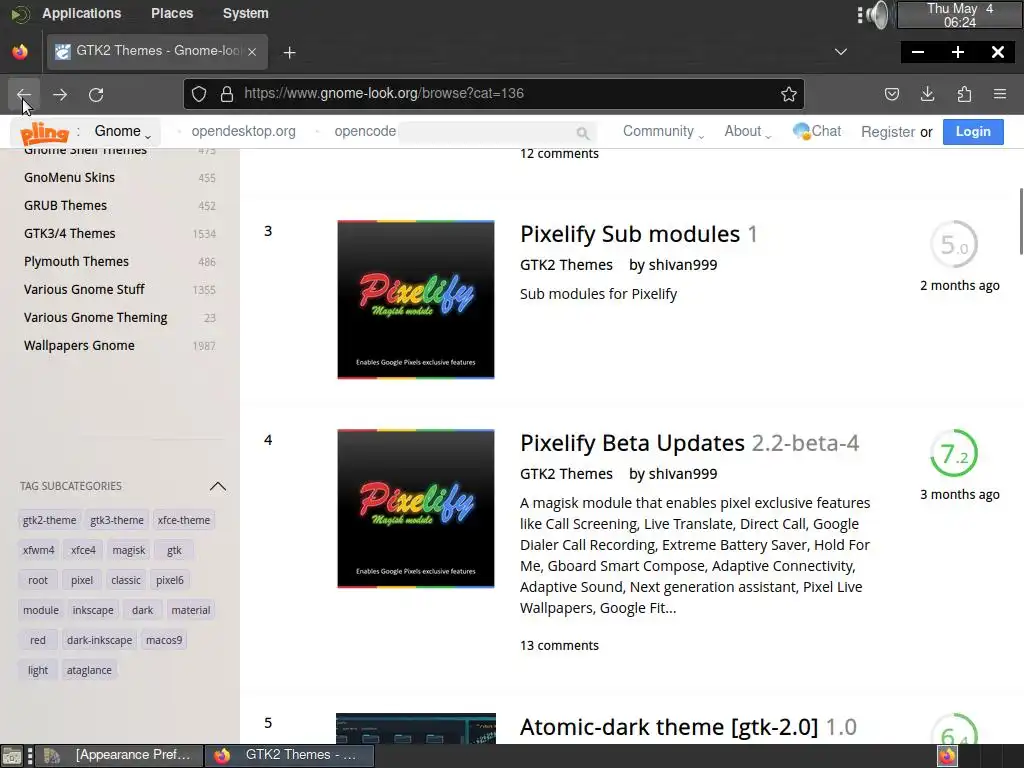
Task: Bookmark this page with the star icon
Action: pyautogui.click(x=789, y=94)
